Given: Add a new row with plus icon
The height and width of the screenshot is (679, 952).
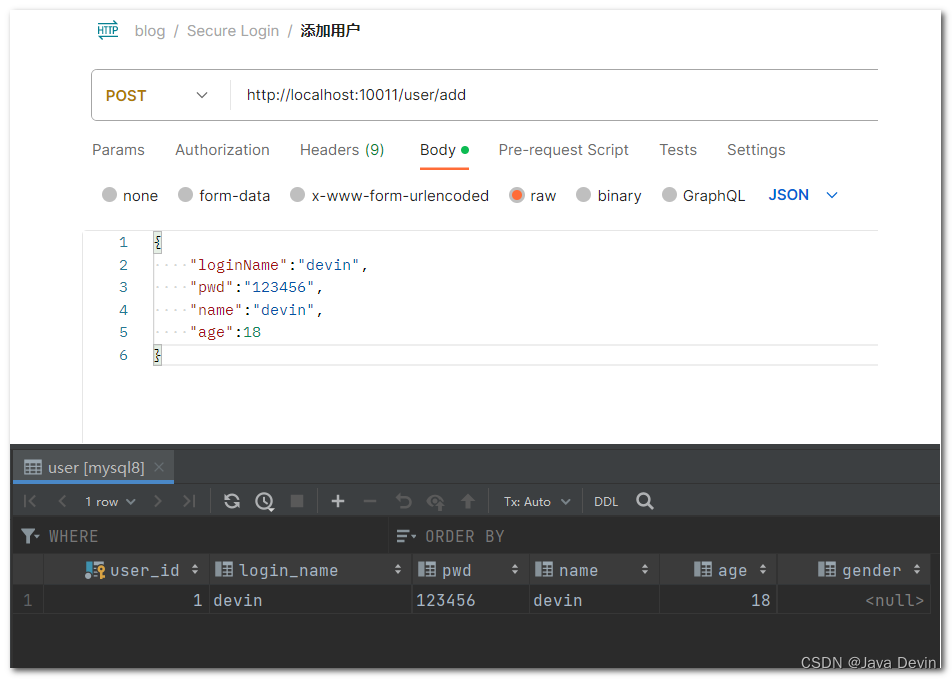Looking at the screenshot, I should (338, 501).
